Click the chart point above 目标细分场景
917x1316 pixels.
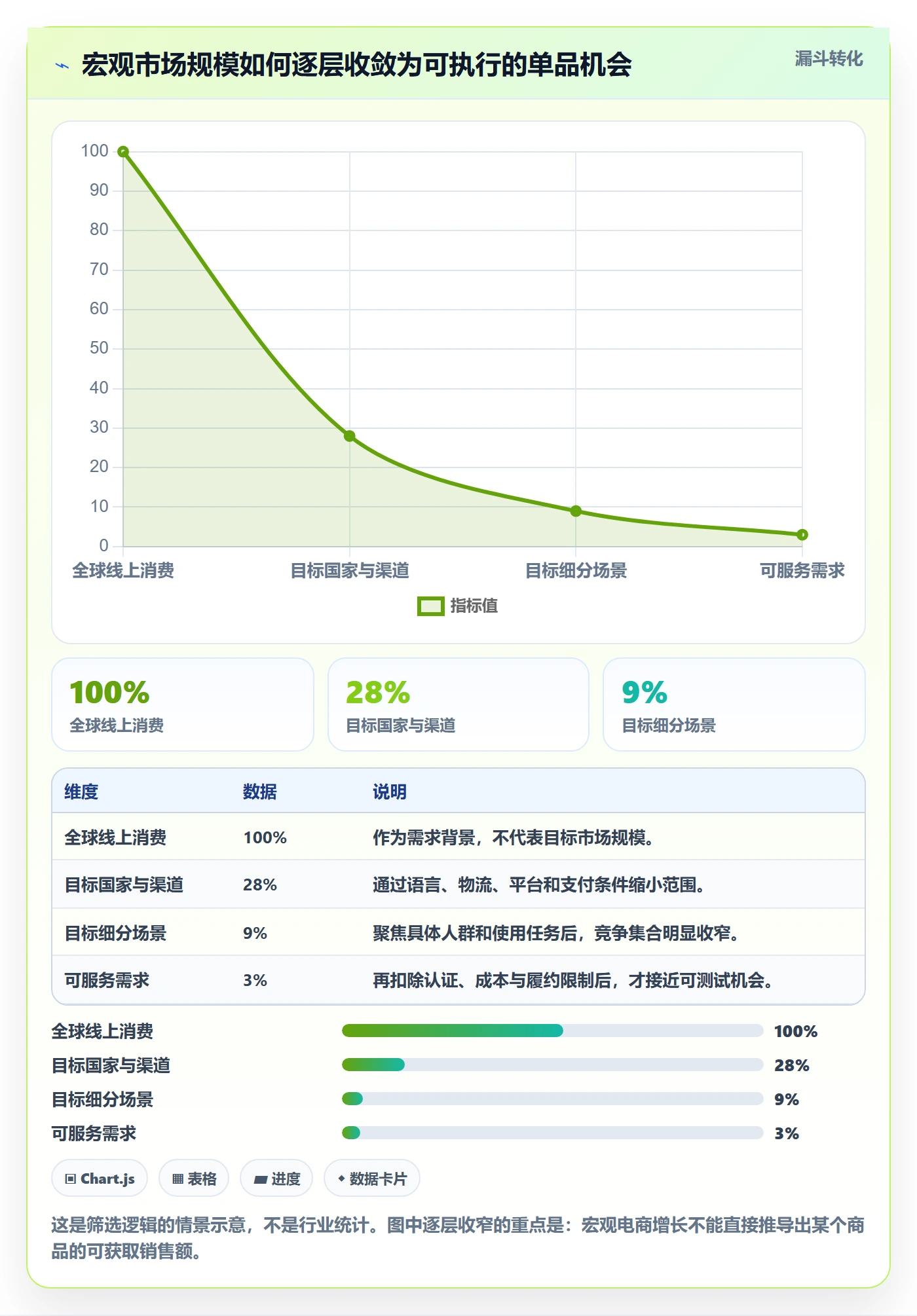[x=576, y=511]
